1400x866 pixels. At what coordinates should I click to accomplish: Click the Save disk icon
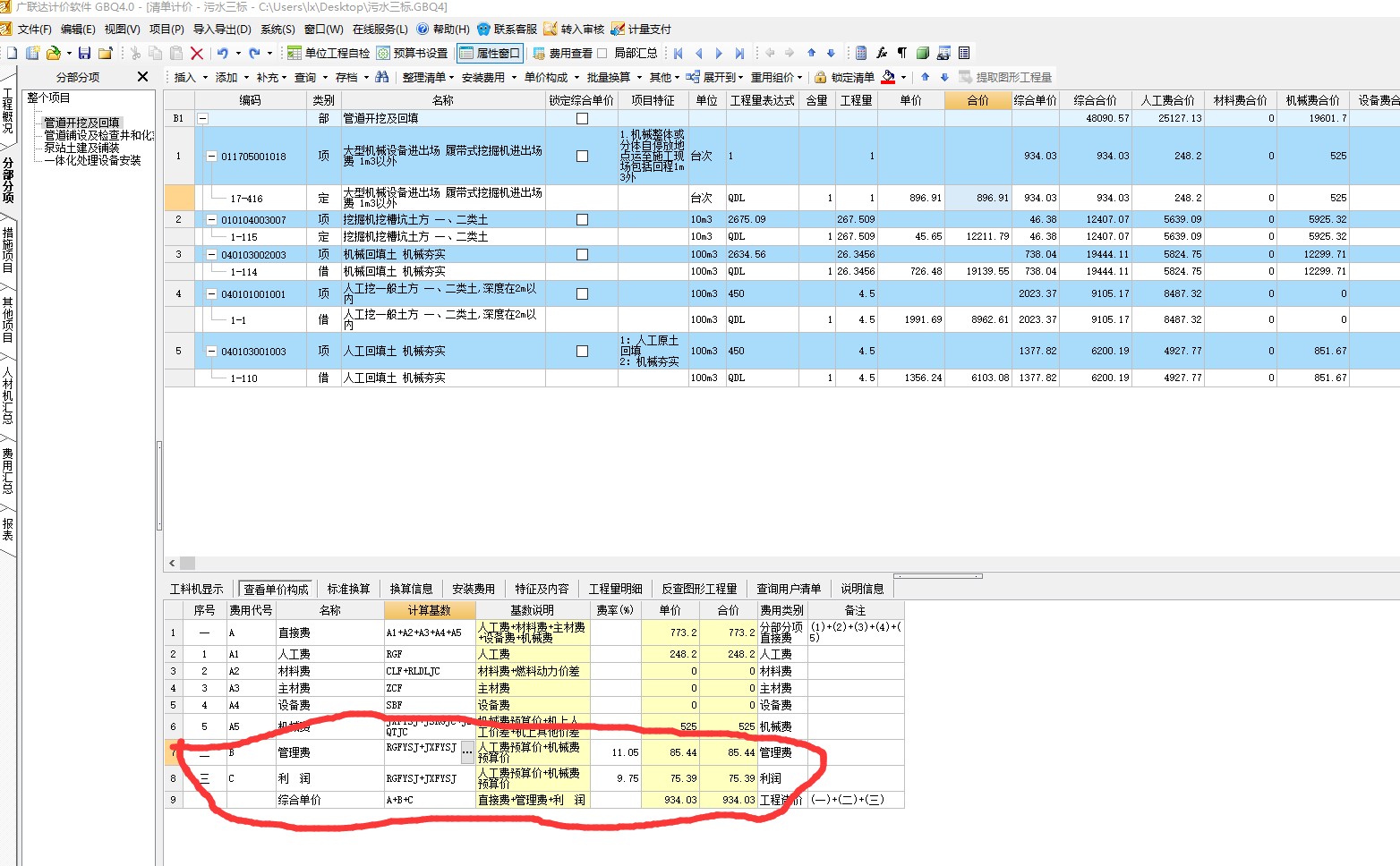click(85, 54)
